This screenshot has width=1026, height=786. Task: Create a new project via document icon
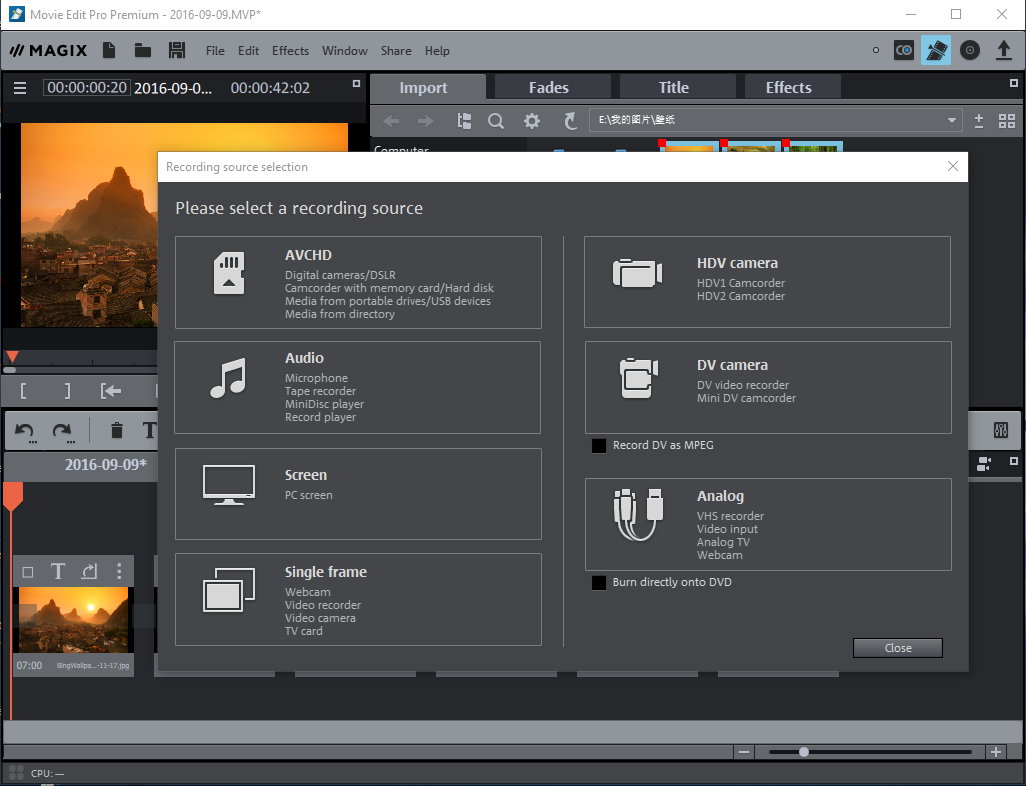(109, 50)
